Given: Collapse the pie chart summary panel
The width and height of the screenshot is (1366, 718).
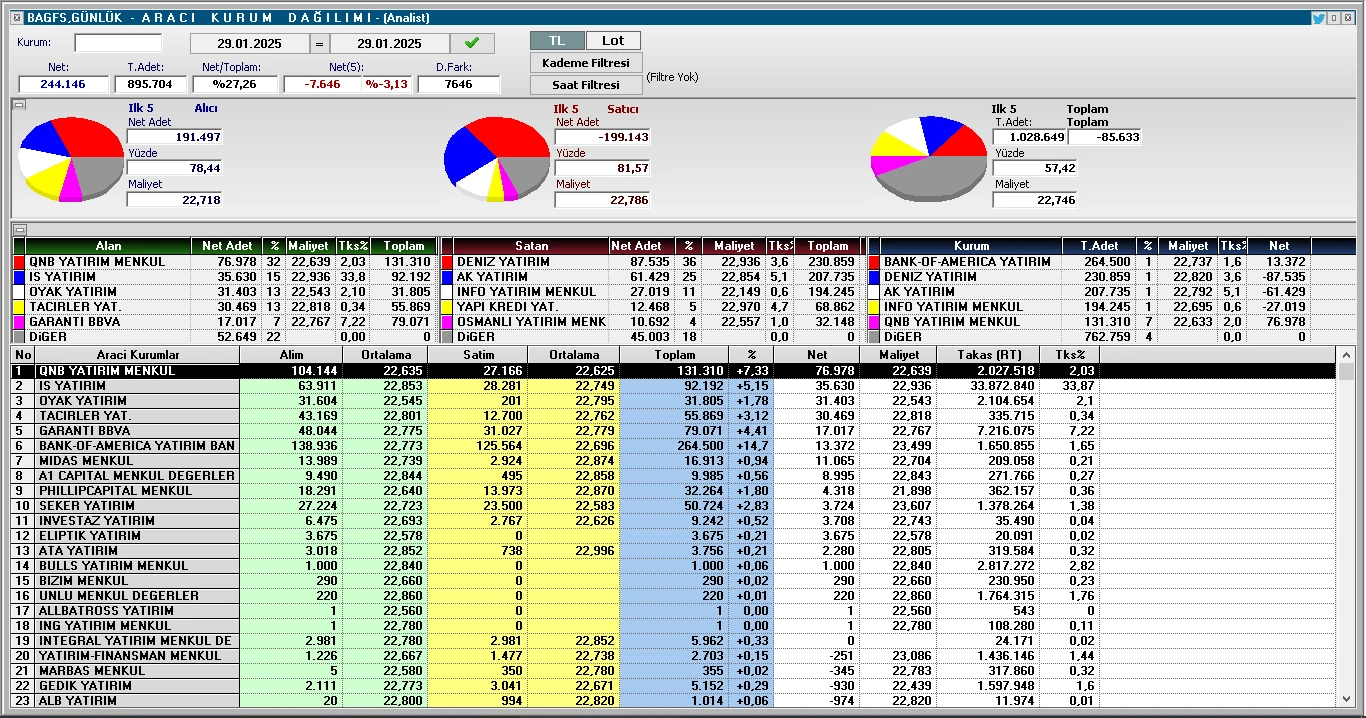Looking at the screenshot, I should 18,103.
